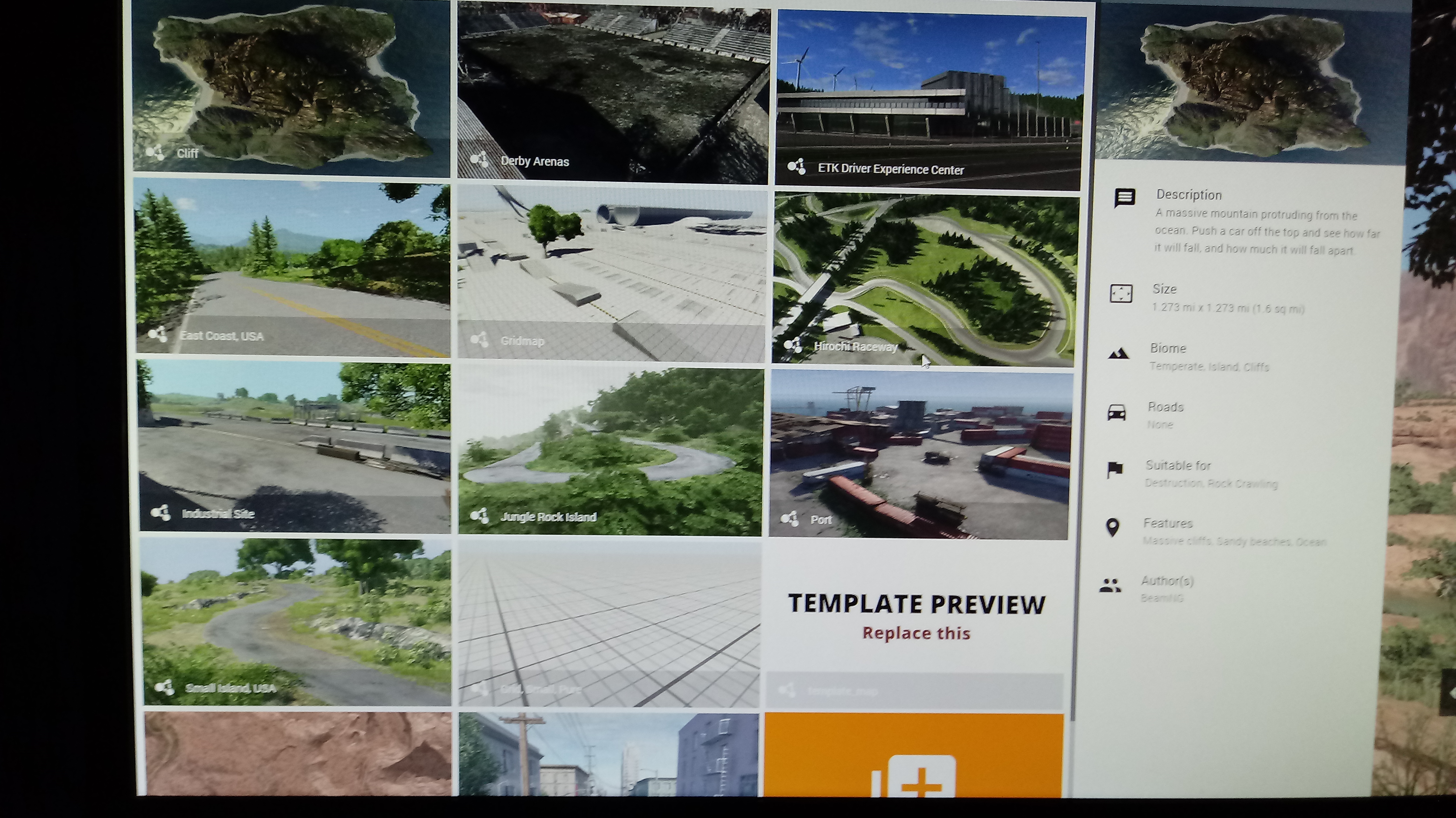Click the Size fullscreen-frame icon
The width and height of the screenshot is (1456, 818).
tap(1121, 294)
